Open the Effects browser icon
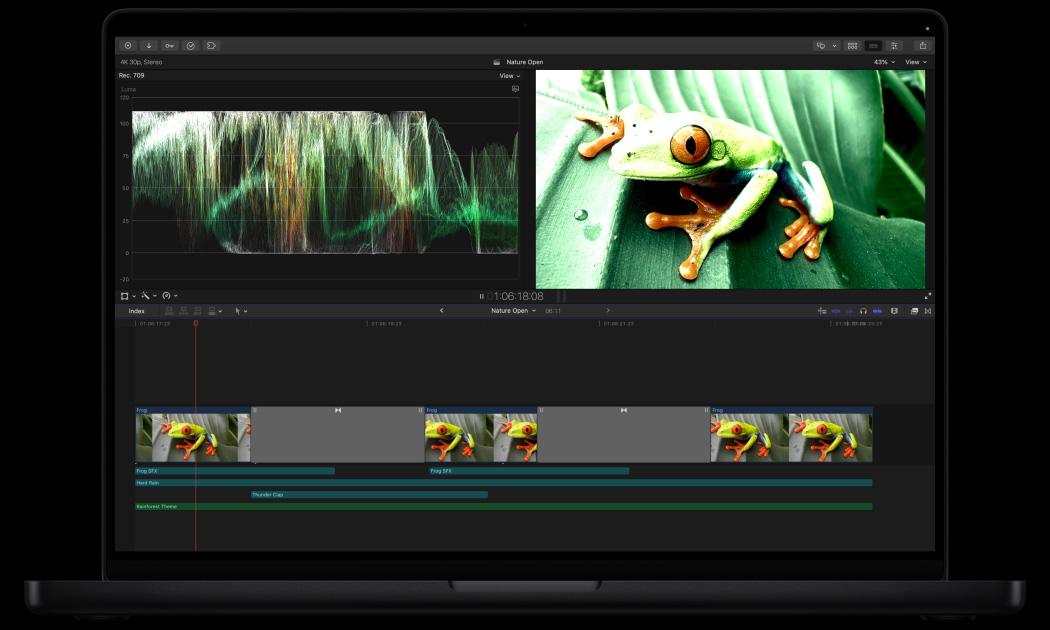Screen dimensions: 1050x630 (914, 311)
